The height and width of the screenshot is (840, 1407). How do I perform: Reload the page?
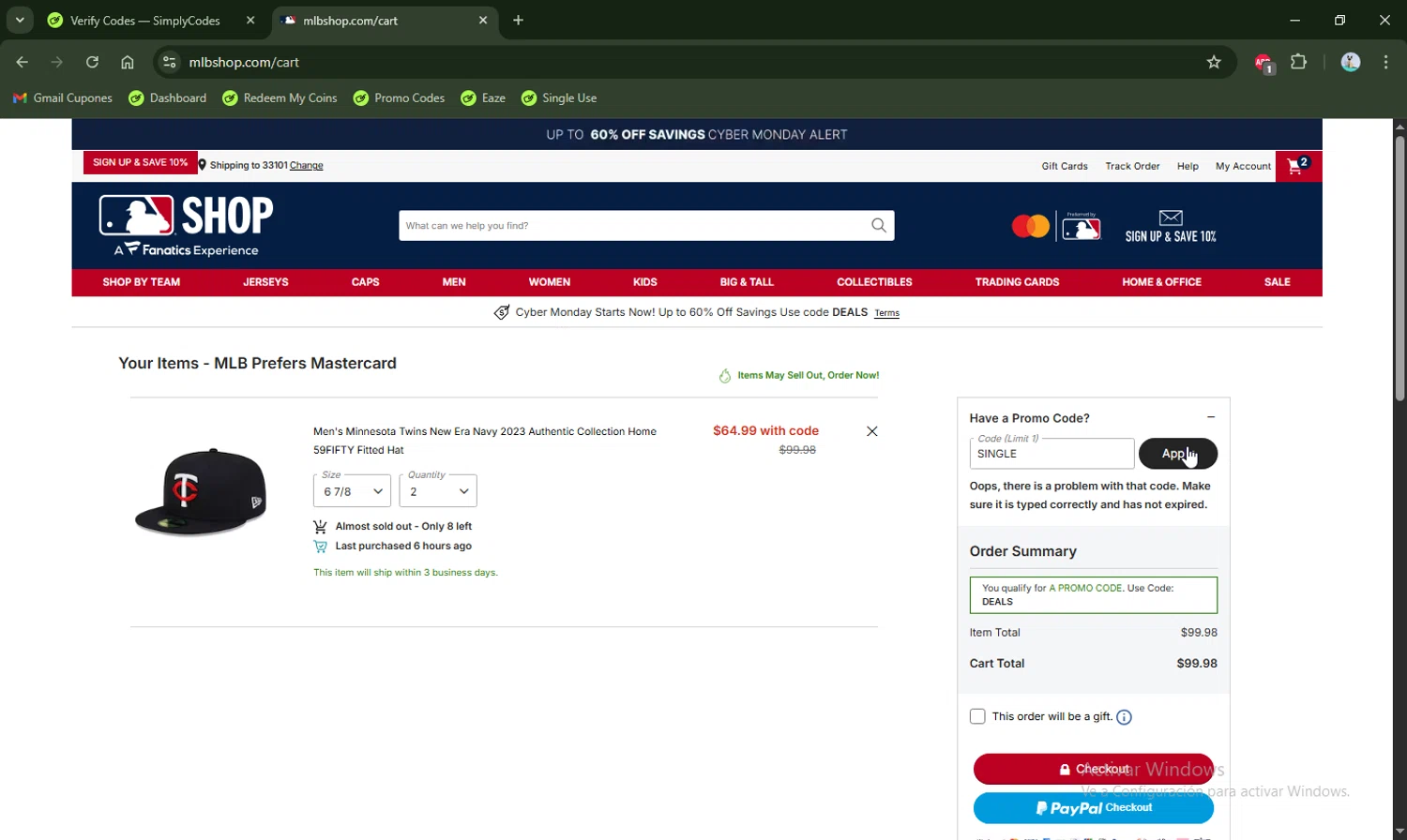click(x=92, y=62)
